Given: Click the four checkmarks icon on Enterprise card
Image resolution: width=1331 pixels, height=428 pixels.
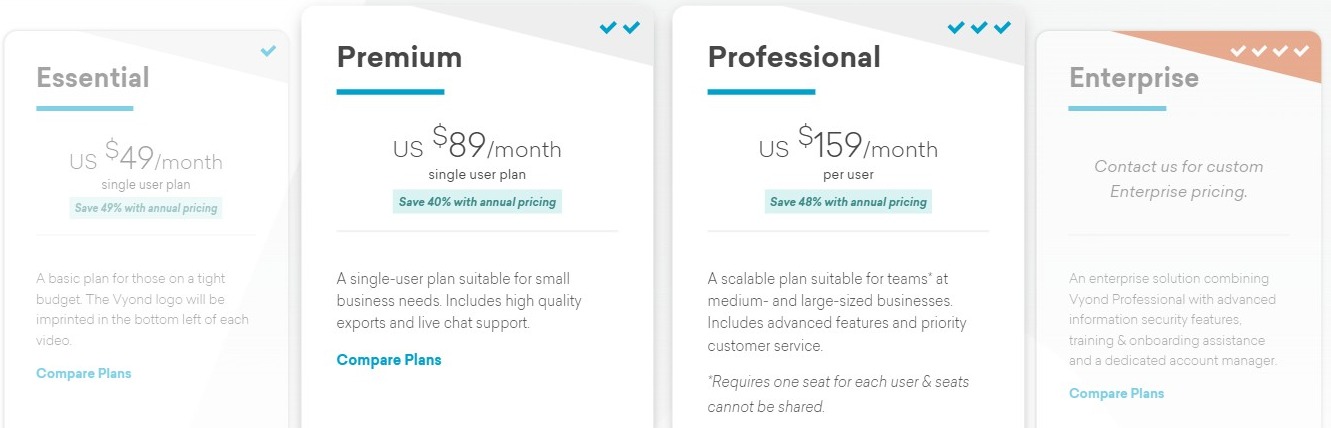Looking at the screenshot, I should pos(1270,50).
